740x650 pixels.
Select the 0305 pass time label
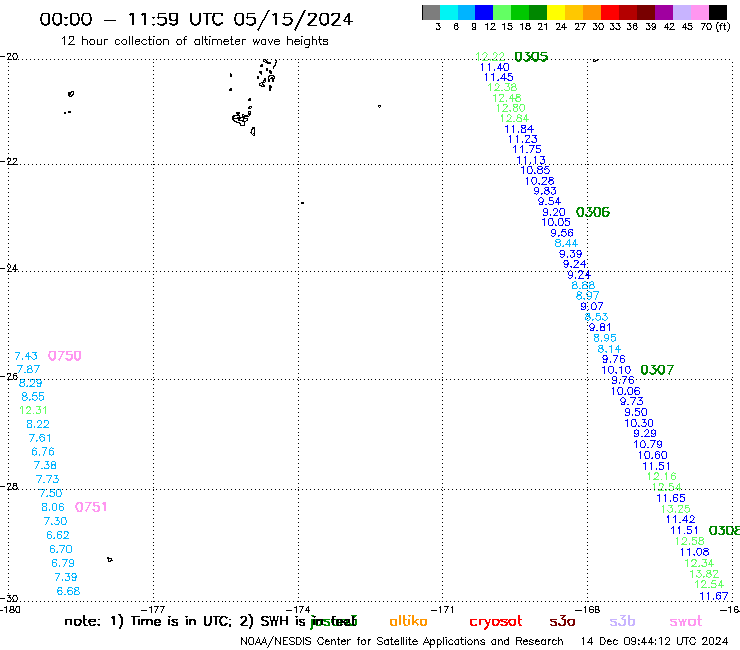[531, 57]
